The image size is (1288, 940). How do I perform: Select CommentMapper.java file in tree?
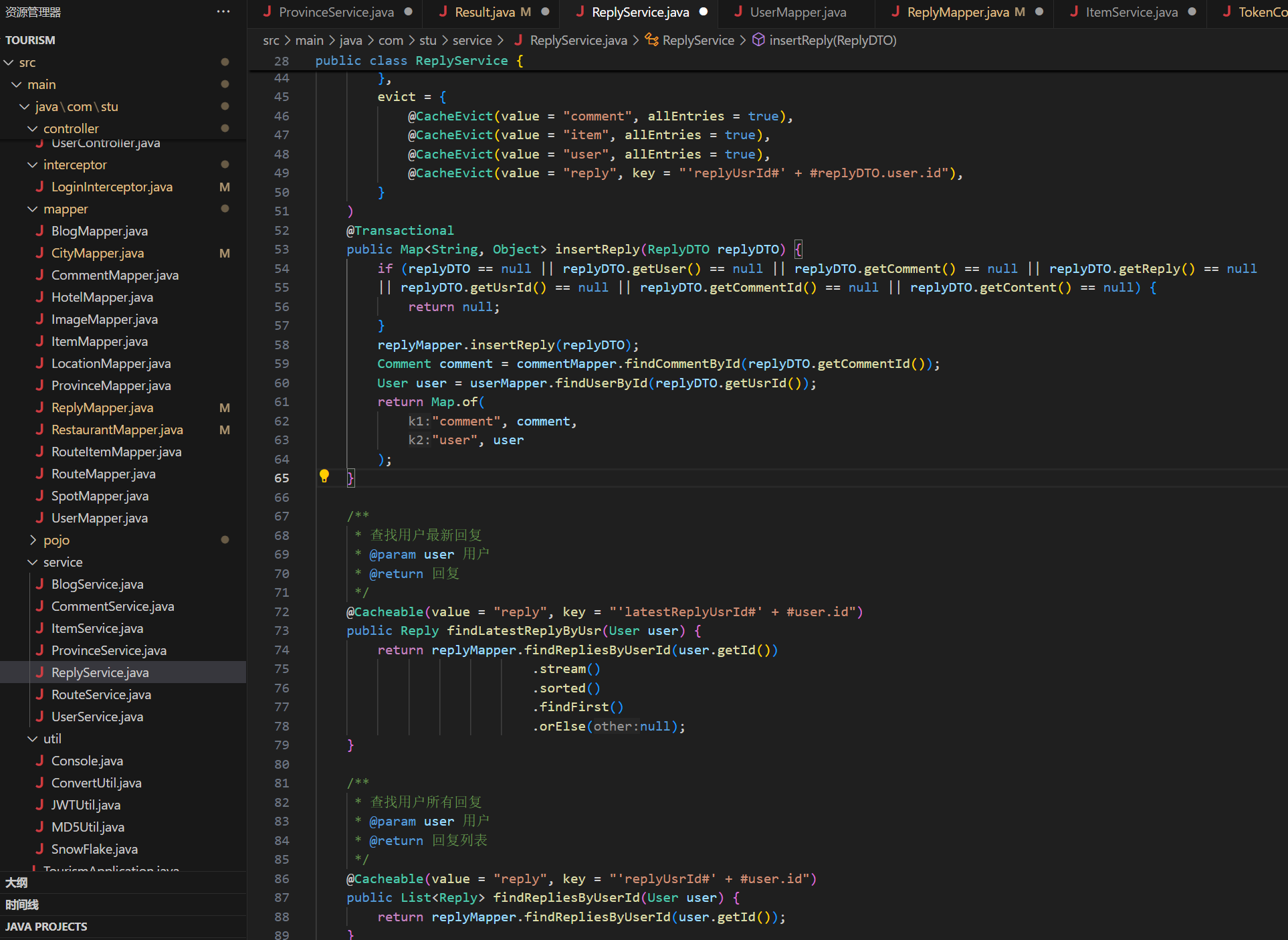[114, 275]
